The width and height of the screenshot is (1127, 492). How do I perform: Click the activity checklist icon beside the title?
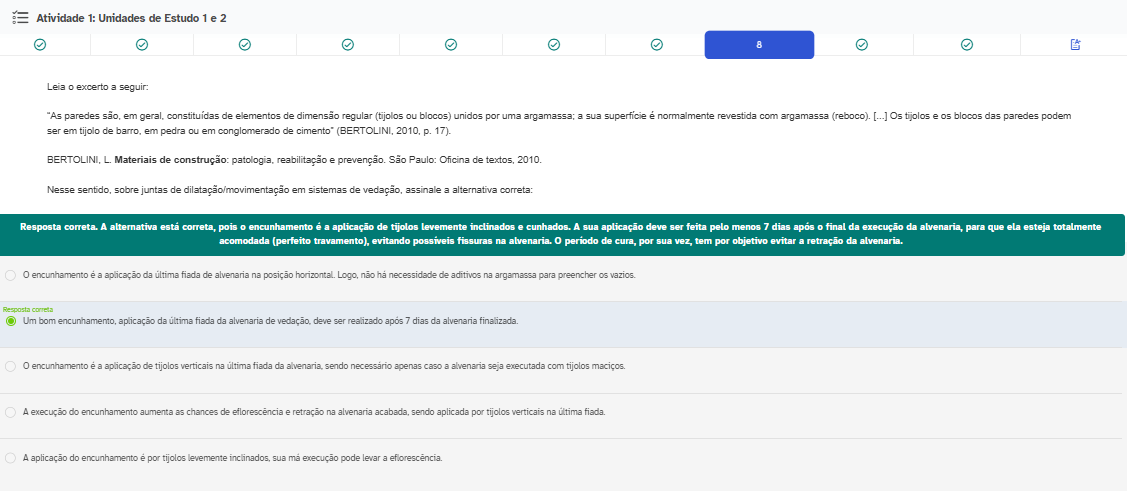pos(19,18)
